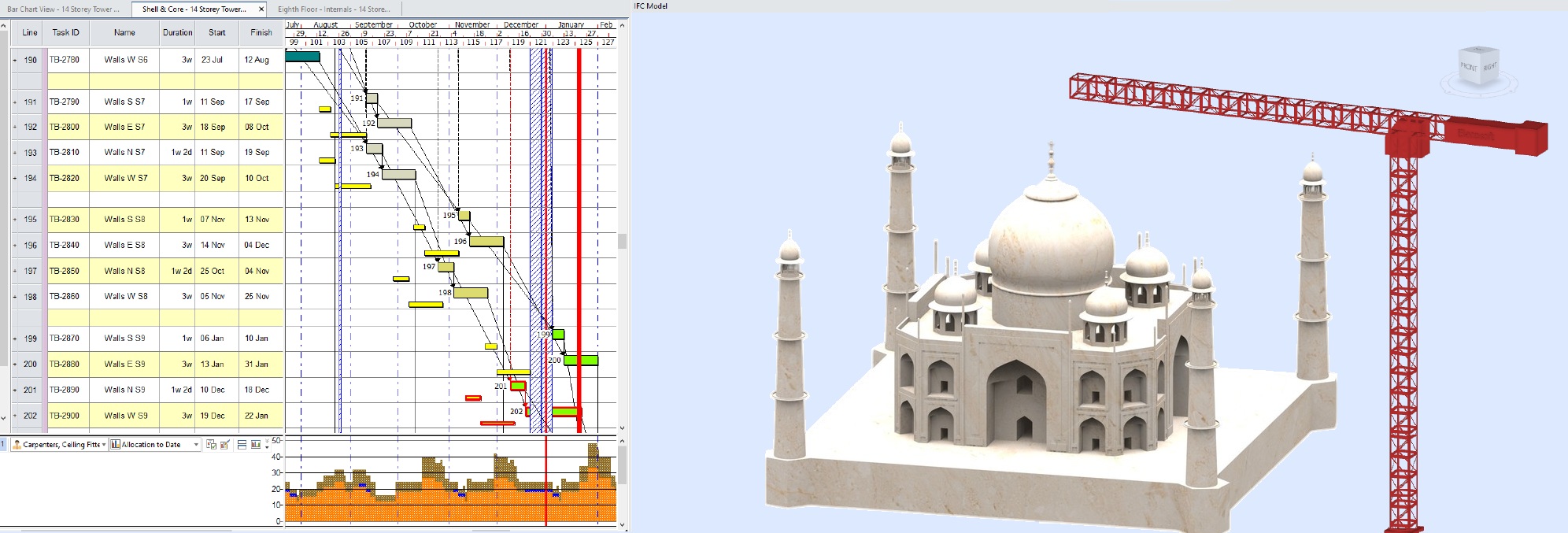Viewport: 1568px width, 533px height.
Task: Open the Allocation to Date dropdown
Action: pyautogui.click(x=196, y=445)
